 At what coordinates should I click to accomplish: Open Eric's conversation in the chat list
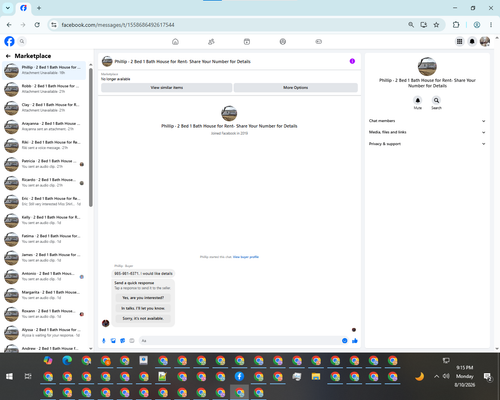(x=44, y=201)
